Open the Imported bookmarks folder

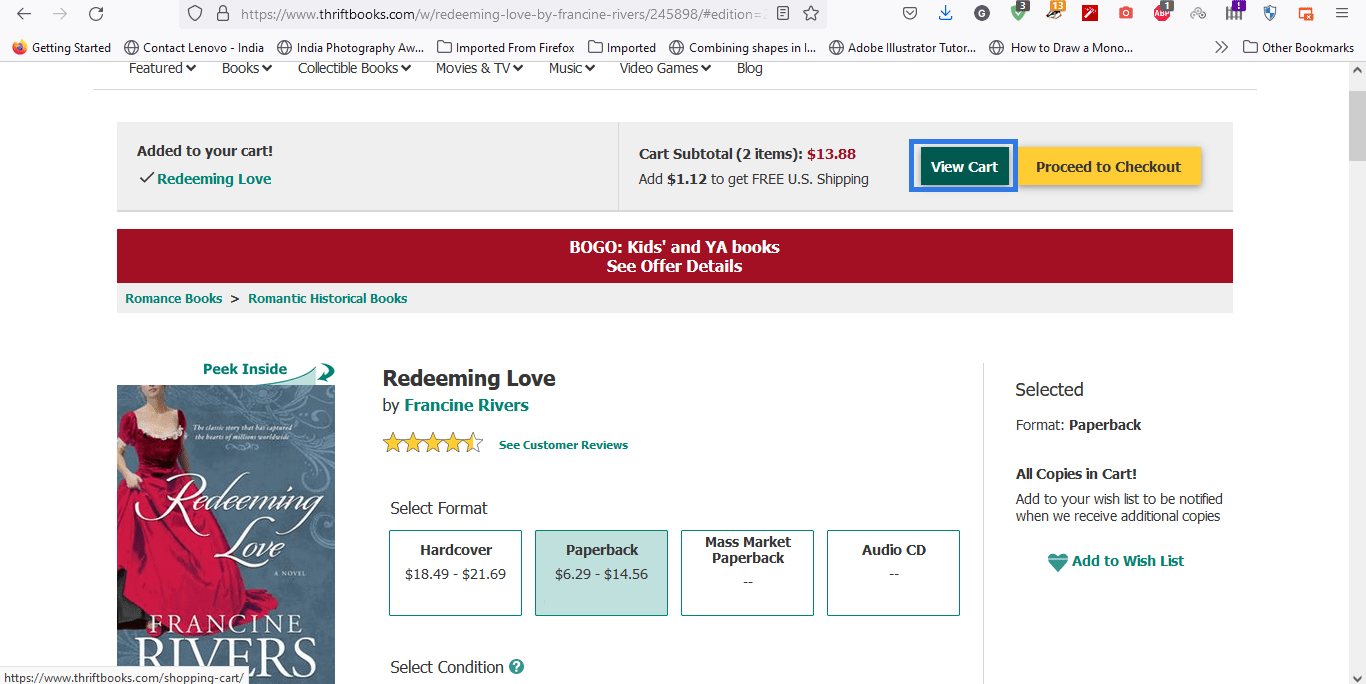[622, 47]
